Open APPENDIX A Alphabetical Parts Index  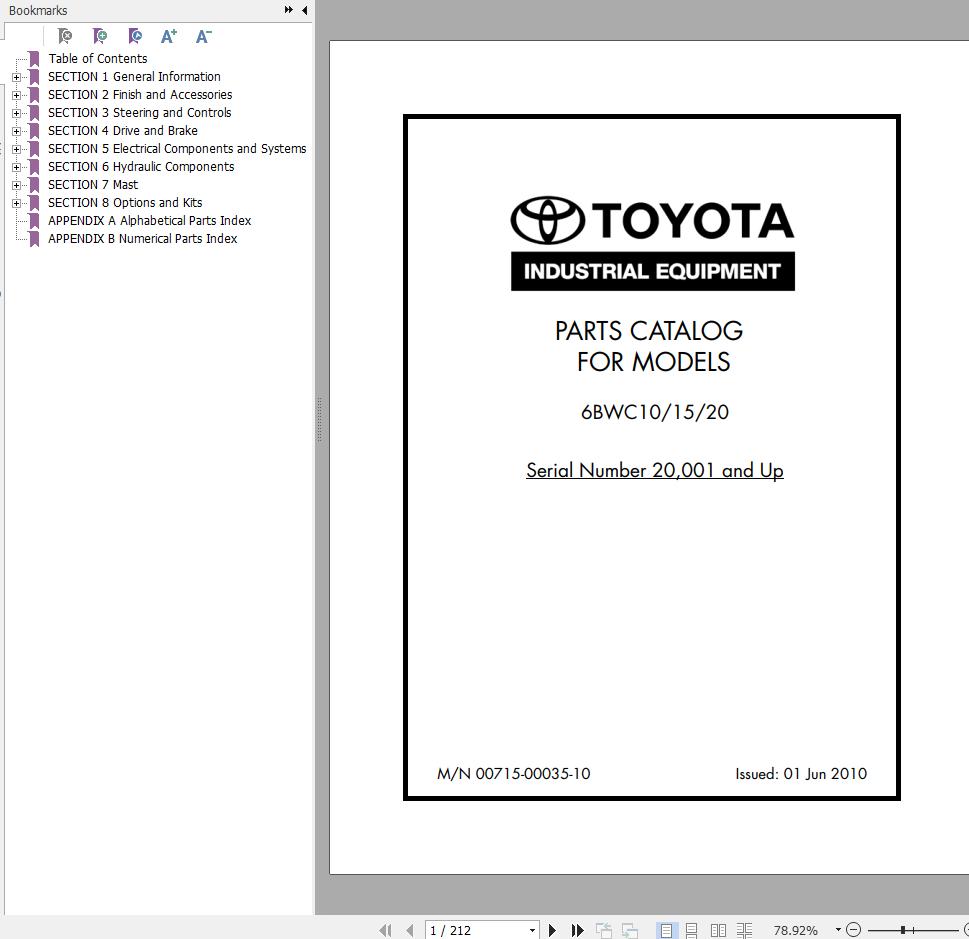149,220
